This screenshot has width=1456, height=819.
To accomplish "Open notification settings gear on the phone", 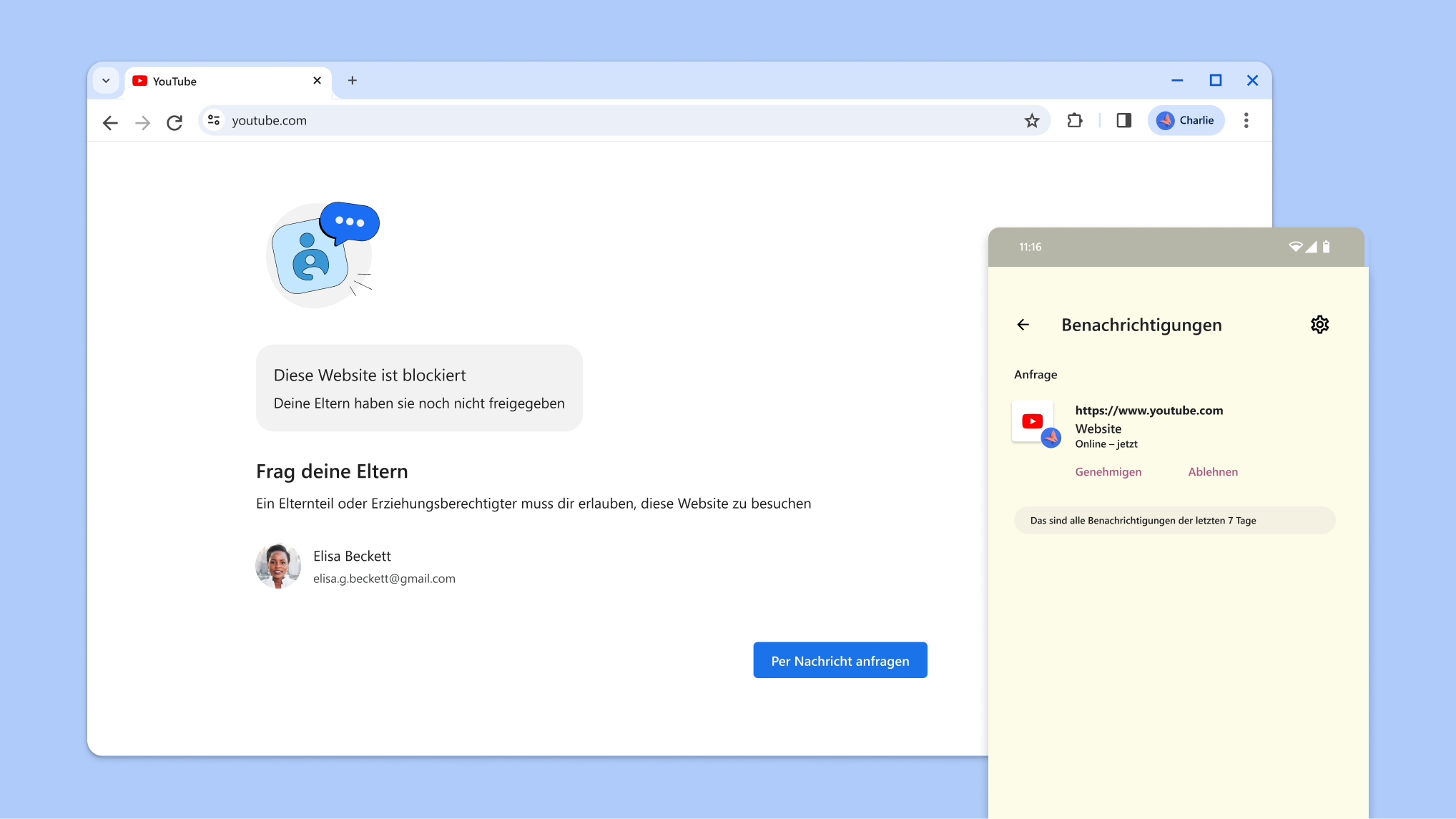I will point(1319,325).
